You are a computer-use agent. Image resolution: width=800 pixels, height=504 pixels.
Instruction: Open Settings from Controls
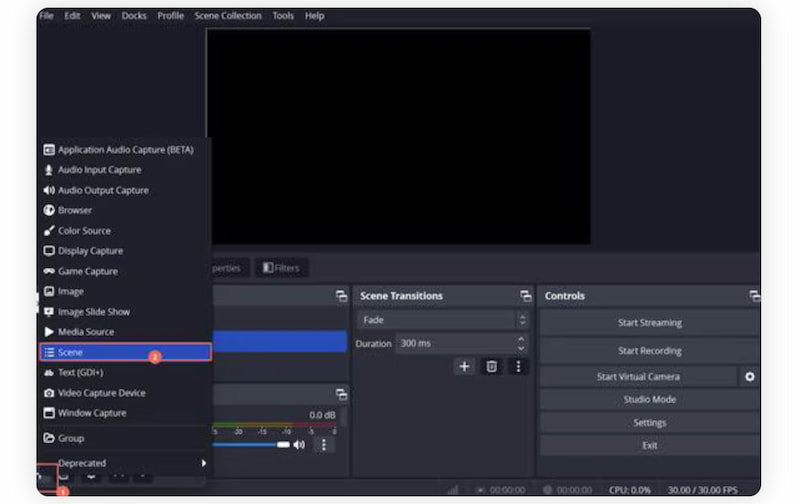coord(649,422)
